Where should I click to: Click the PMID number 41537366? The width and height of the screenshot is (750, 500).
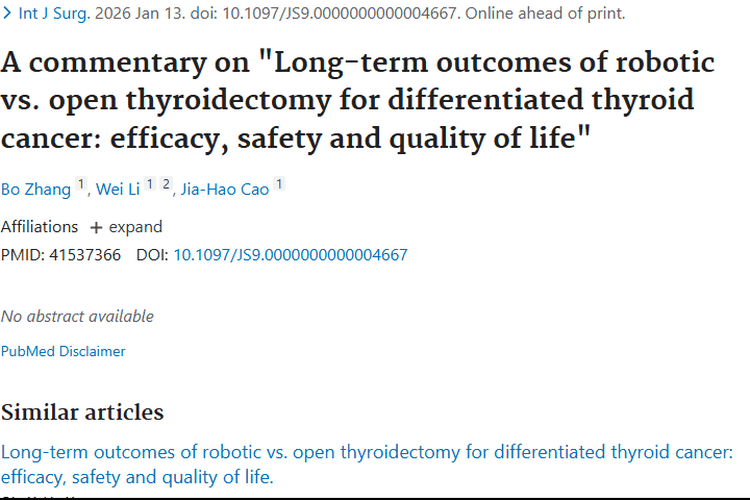tap(85, 255)
